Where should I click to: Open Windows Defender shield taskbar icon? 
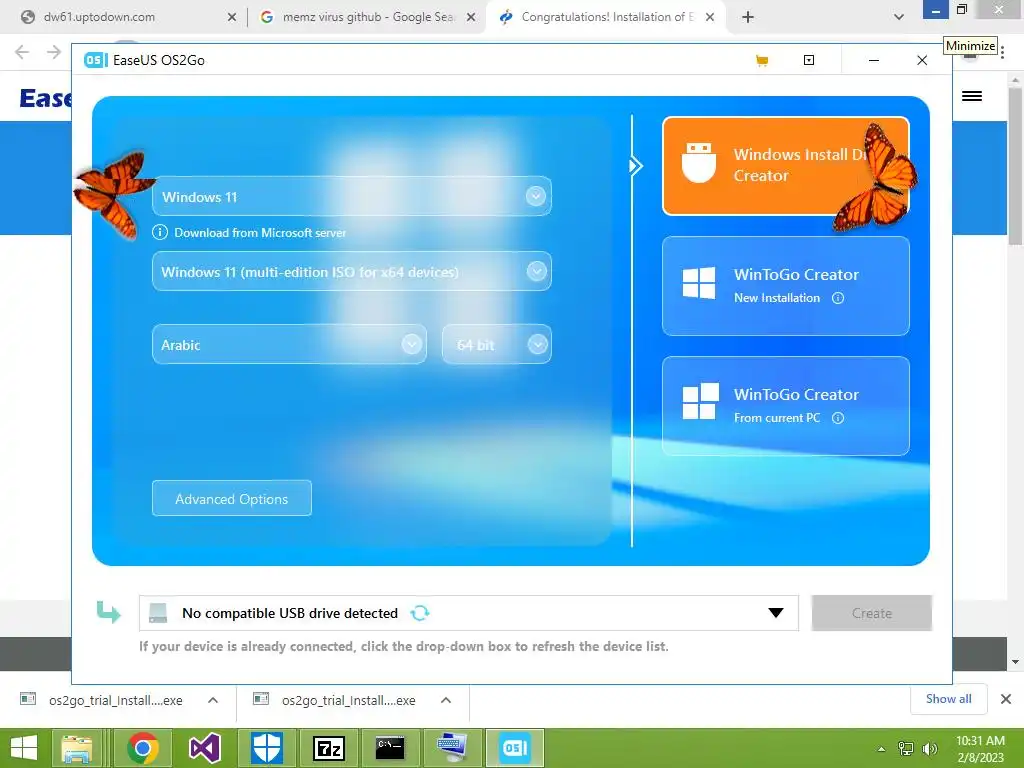(x=266, y=748)
